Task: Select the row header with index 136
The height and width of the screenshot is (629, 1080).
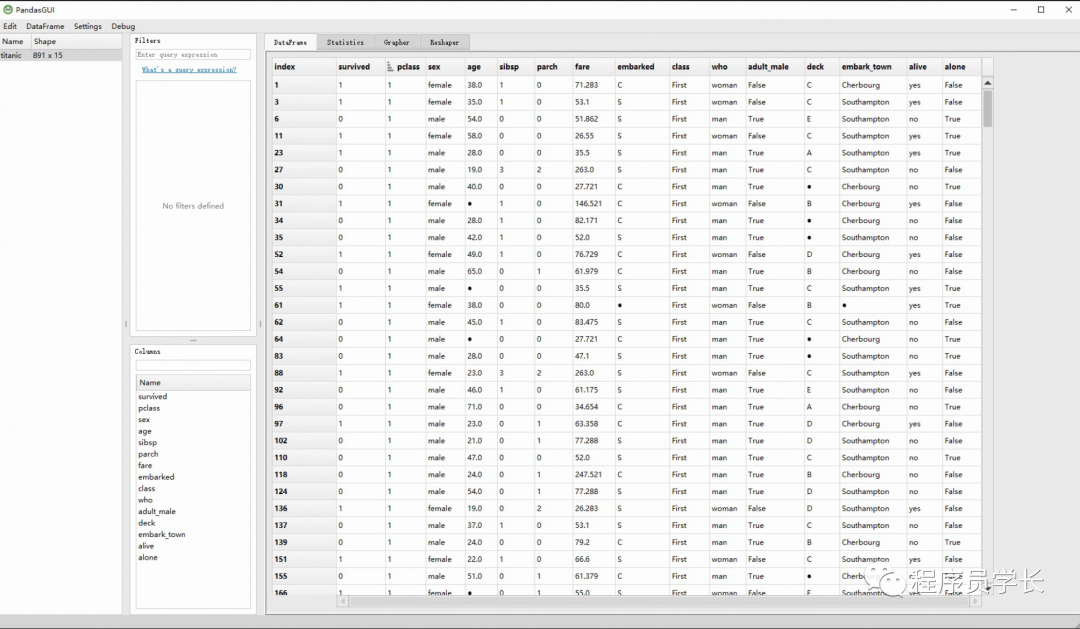Action: [x=304, y=508]
